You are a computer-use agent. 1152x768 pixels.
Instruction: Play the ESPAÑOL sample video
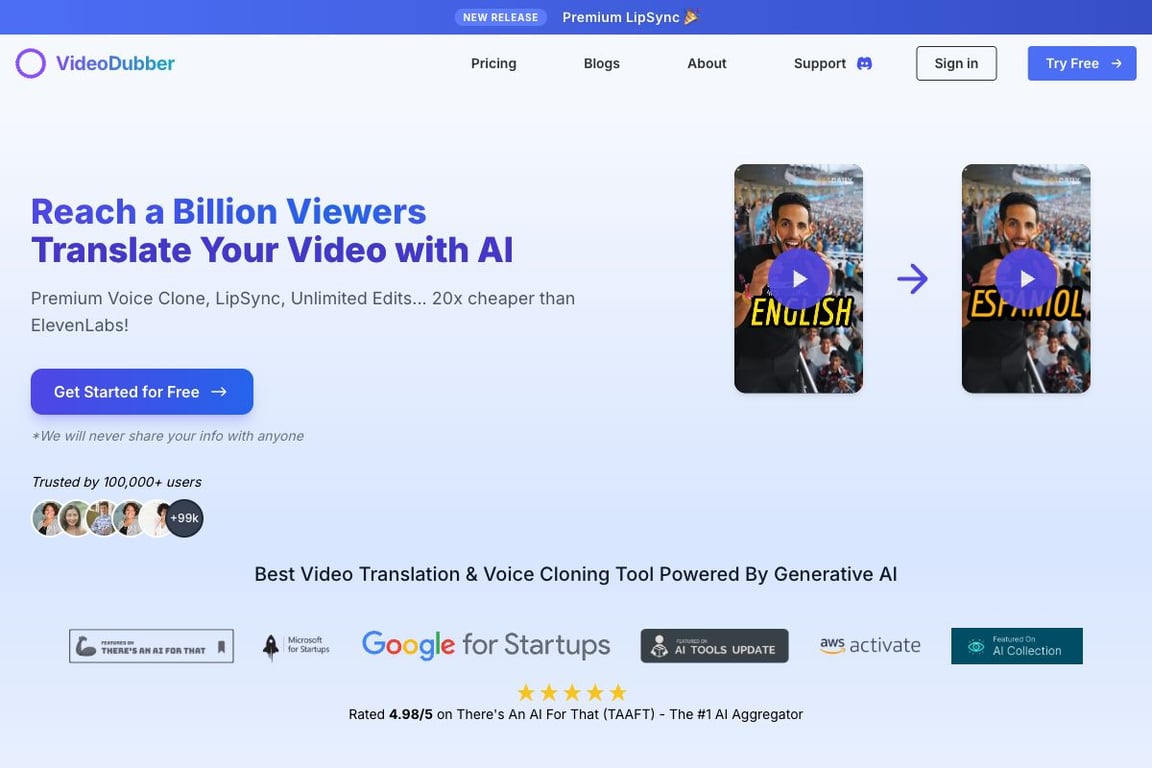click(1026, 279)
